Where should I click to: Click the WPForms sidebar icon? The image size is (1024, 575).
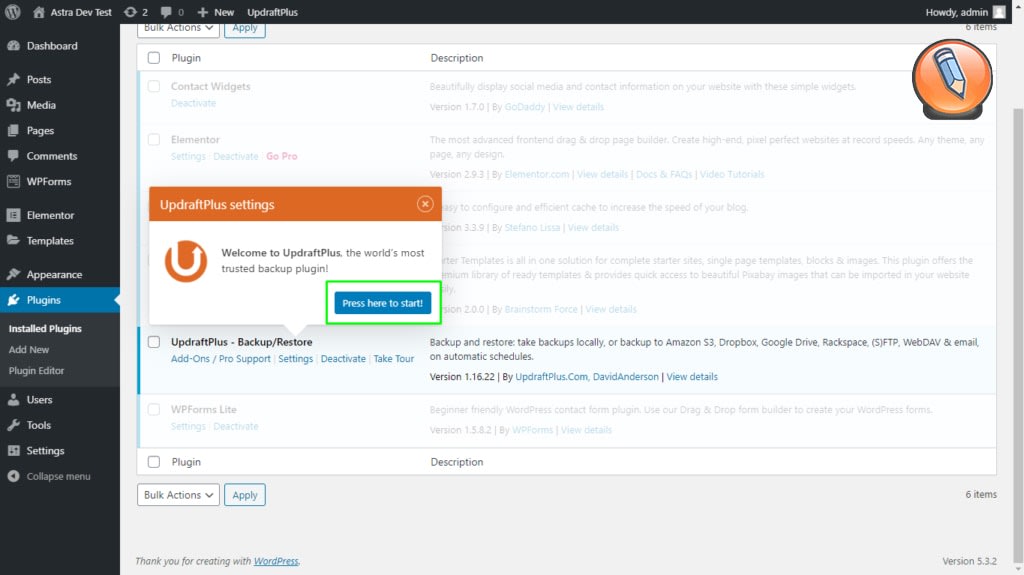click(13, 181)
